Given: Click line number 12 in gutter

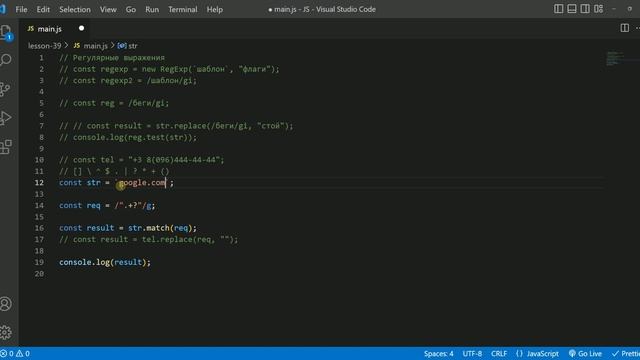Looking at the screenshot, I should point(39,182).
